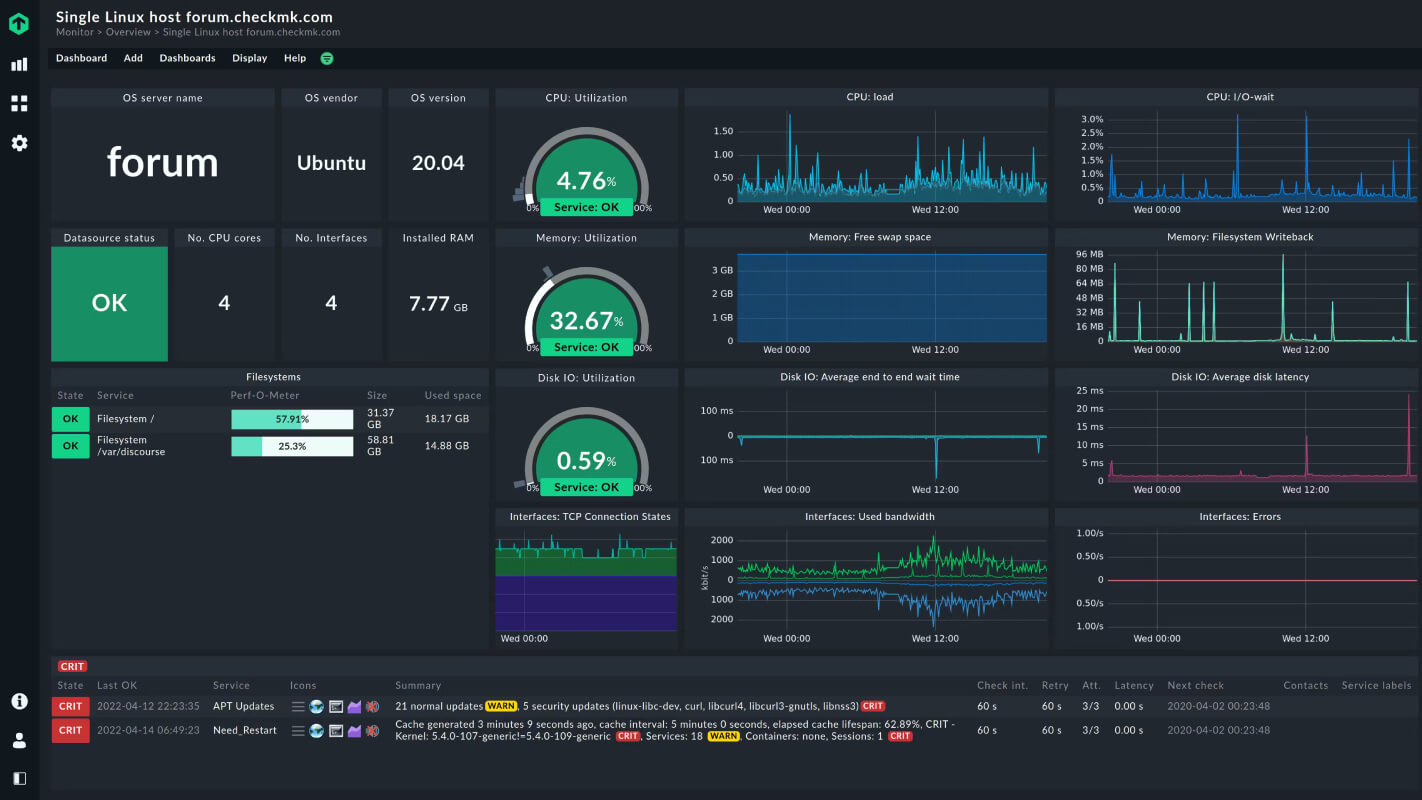Screen dimensions: 1422x800
Task: Toggle the sidebar panel icon at bottom left
Action: [x=19, y=778]
